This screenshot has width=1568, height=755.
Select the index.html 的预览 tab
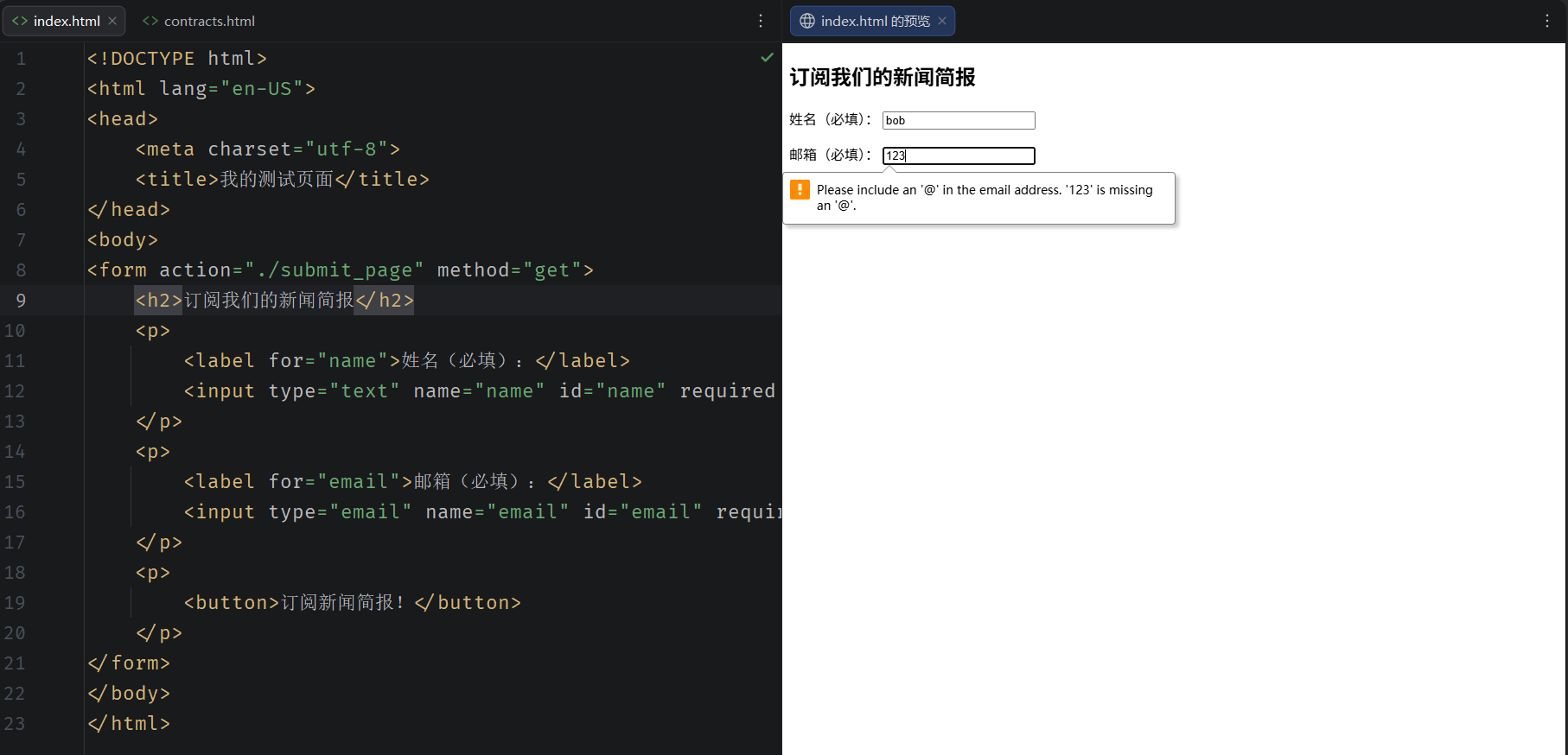tap(873, 21)
